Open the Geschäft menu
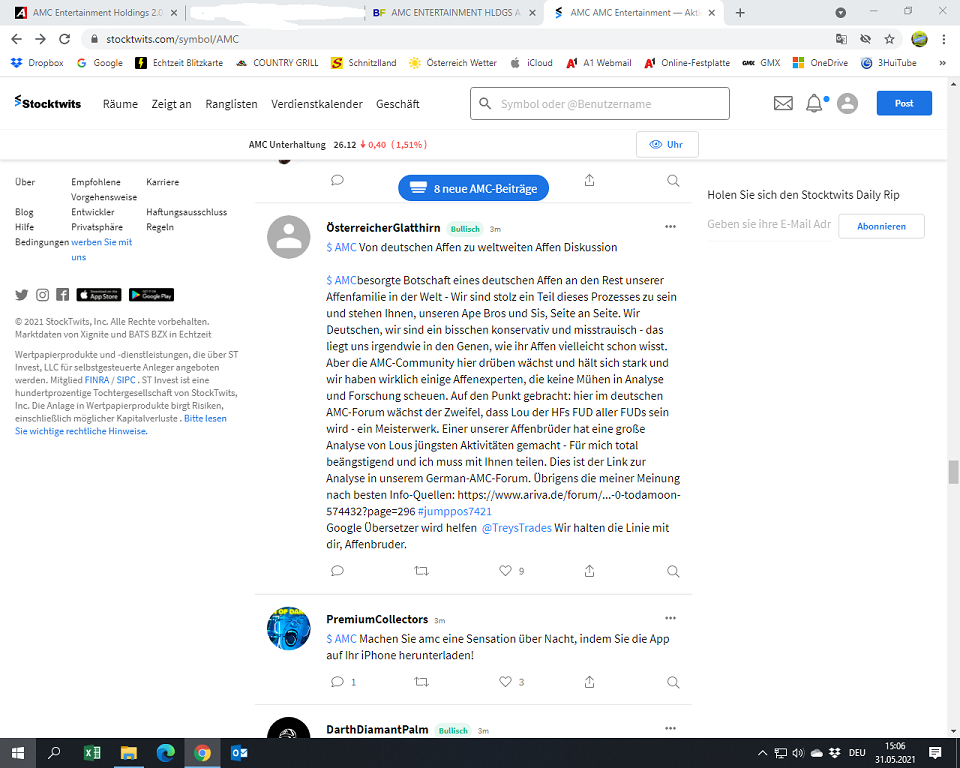Viewport: 960px width, 768px height. coord(398,104)
